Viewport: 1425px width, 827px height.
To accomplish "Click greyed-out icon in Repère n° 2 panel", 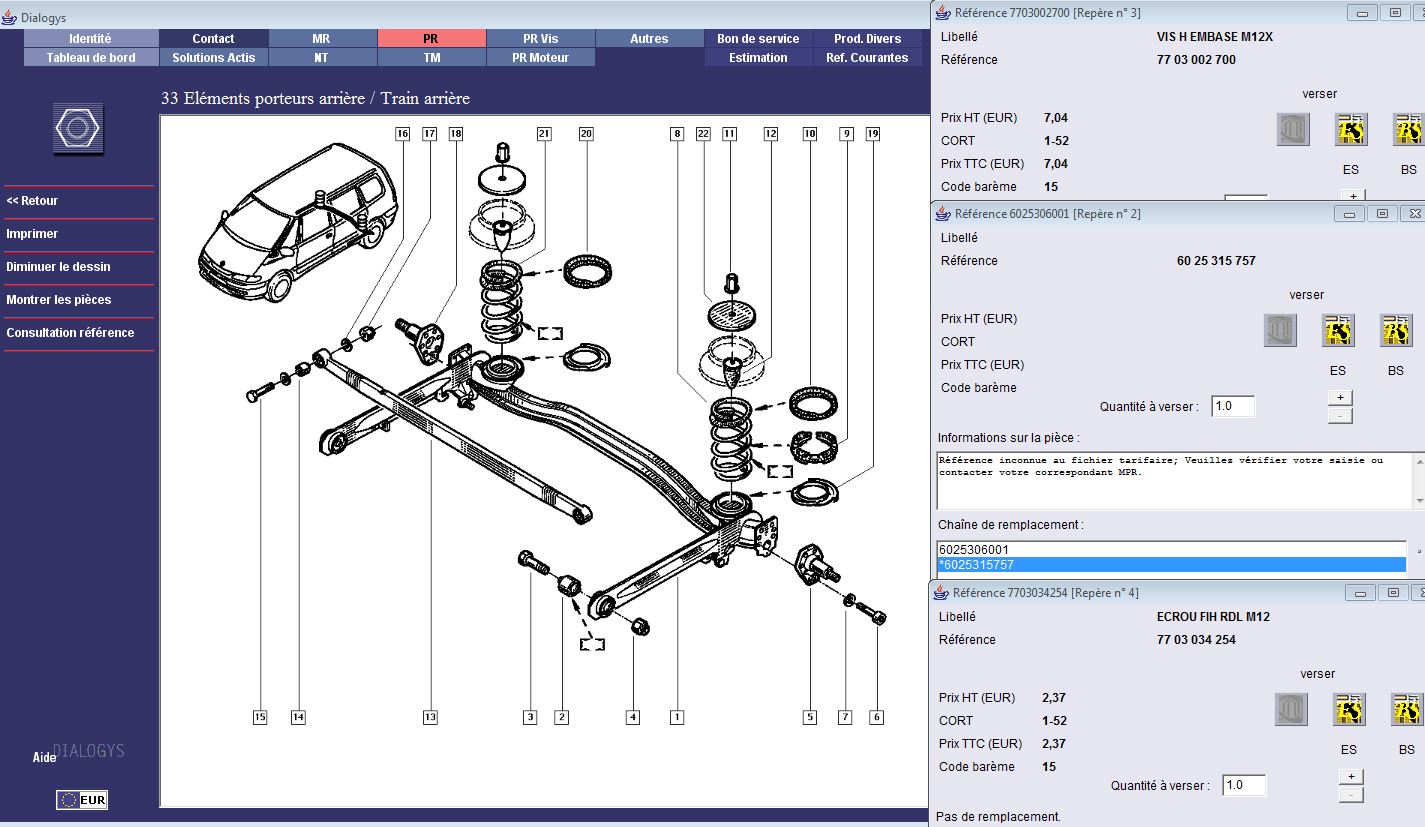I will point(1280,331).
